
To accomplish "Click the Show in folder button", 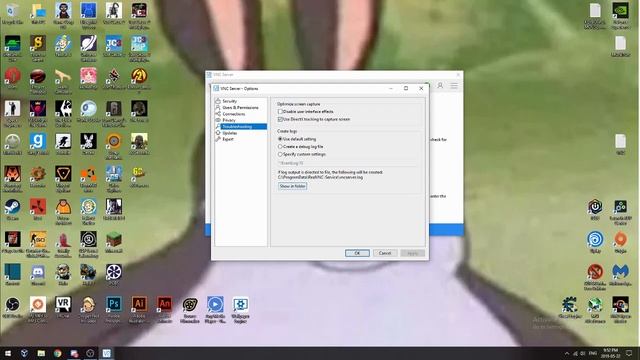I will pos(292,186).
